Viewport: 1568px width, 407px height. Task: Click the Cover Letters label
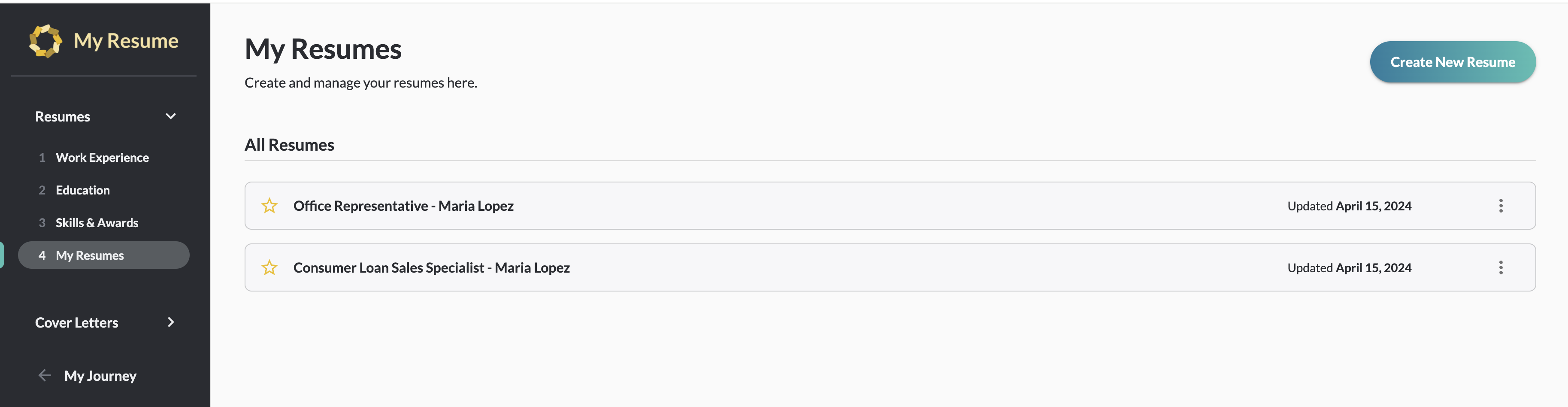tap(77, 323)
